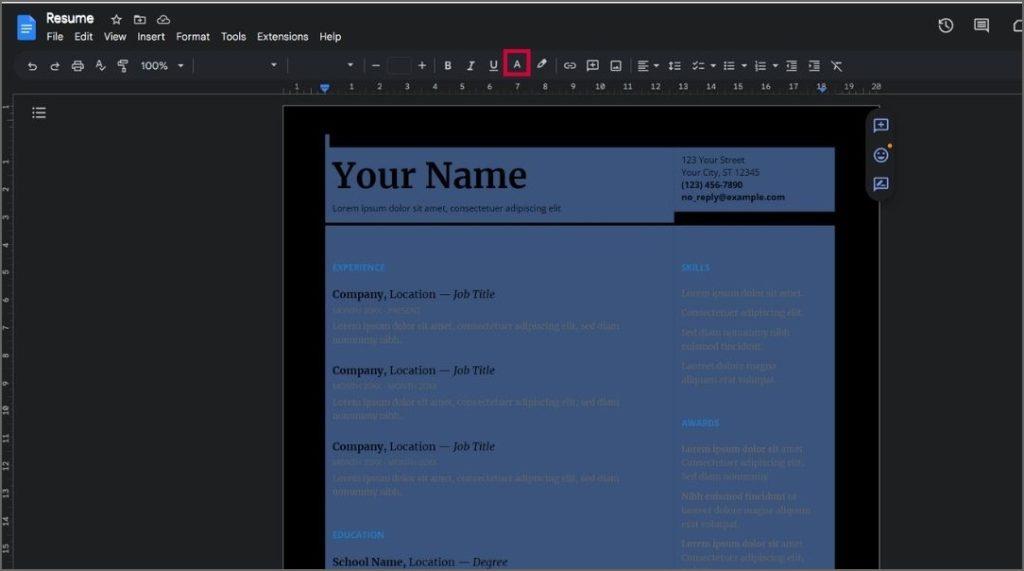Click the Undo arrow icon
The width and height of the screenshot is (1024, 571).
click(32, 66)
